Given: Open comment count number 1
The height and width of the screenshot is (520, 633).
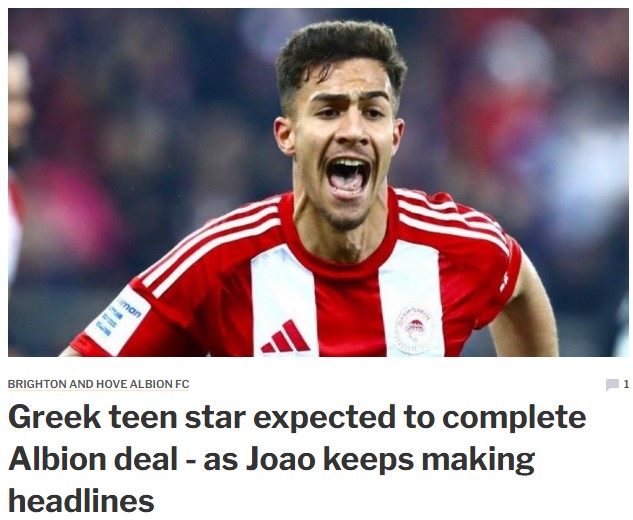Looking at the screenshot, I should (x=626, y=384).
